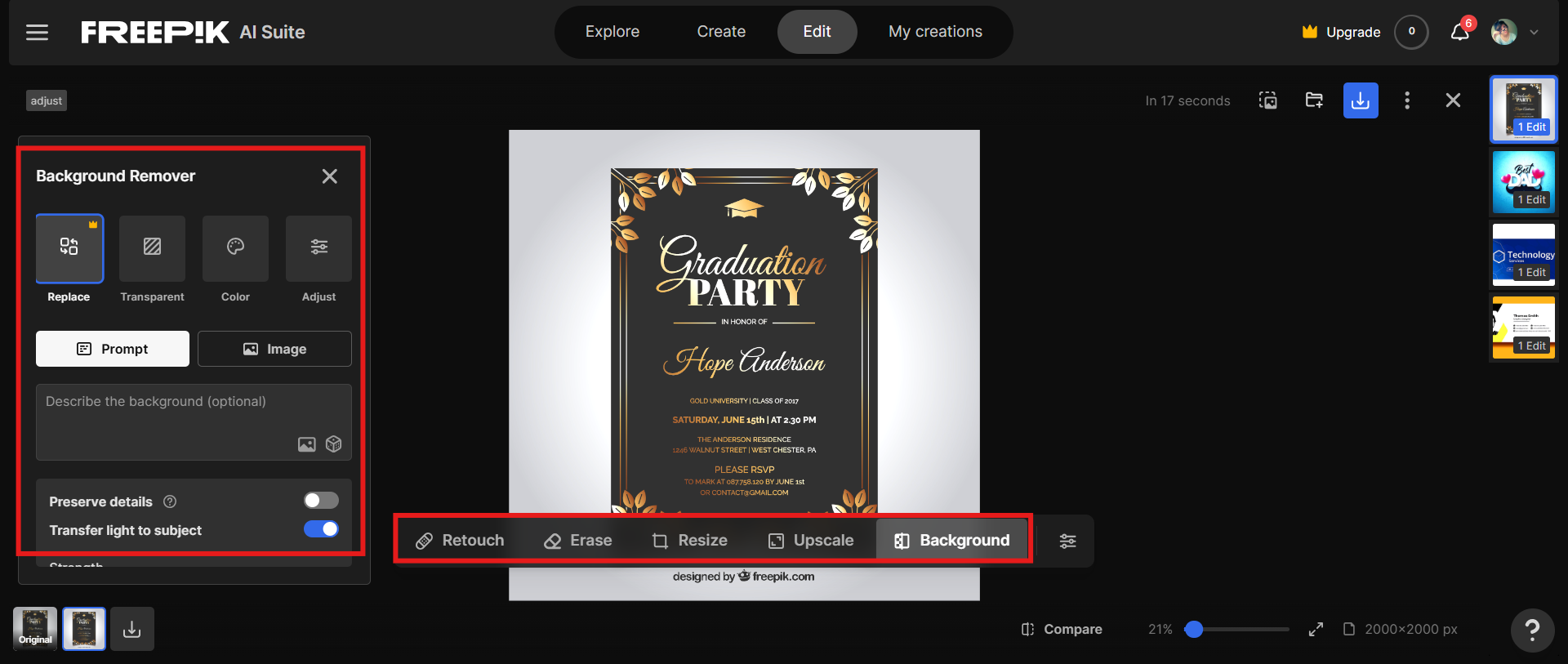The height and width of the screenshot is (664, 1568).
Task: Select the edited version thumbnail
Action: point(84,629)
